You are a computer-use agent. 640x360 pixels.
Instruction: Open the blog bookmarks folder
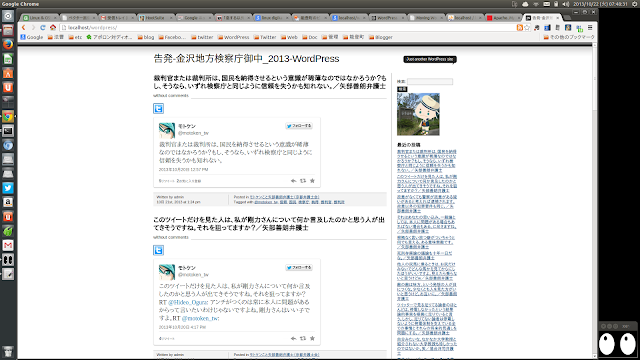(146, 37)
